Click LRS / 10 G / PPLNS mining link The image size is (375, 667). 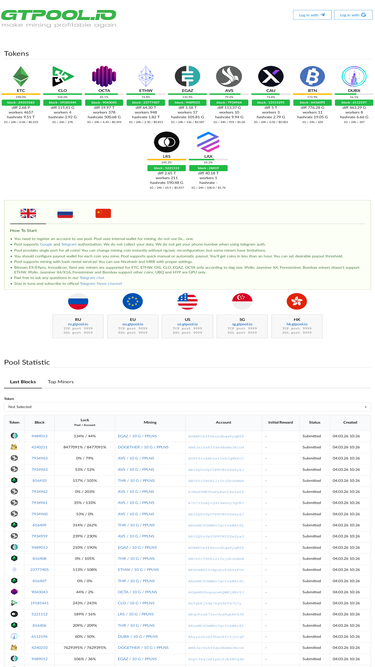click(136, 614)
